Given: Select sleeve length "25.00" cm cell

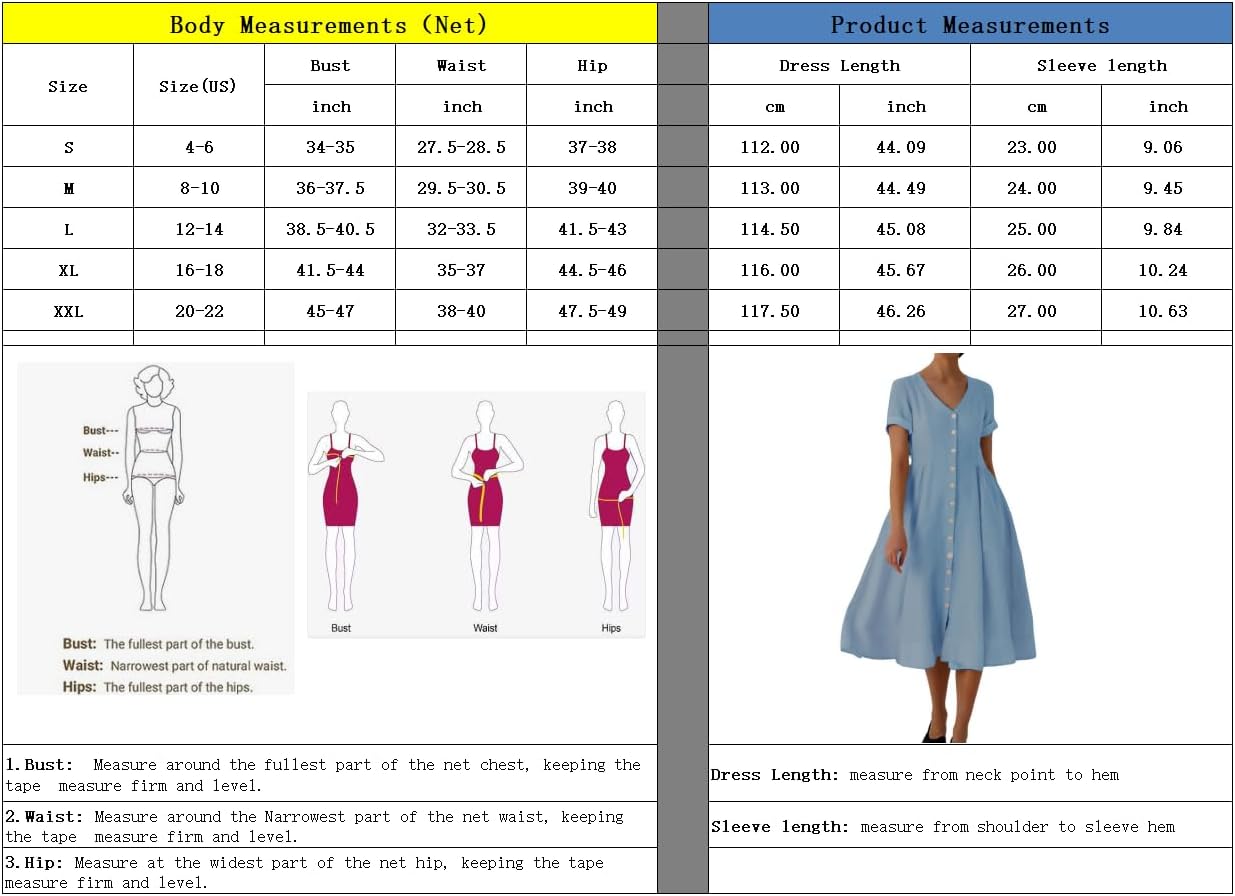Looking at the screenshot, I should [x=1036, y=229].
